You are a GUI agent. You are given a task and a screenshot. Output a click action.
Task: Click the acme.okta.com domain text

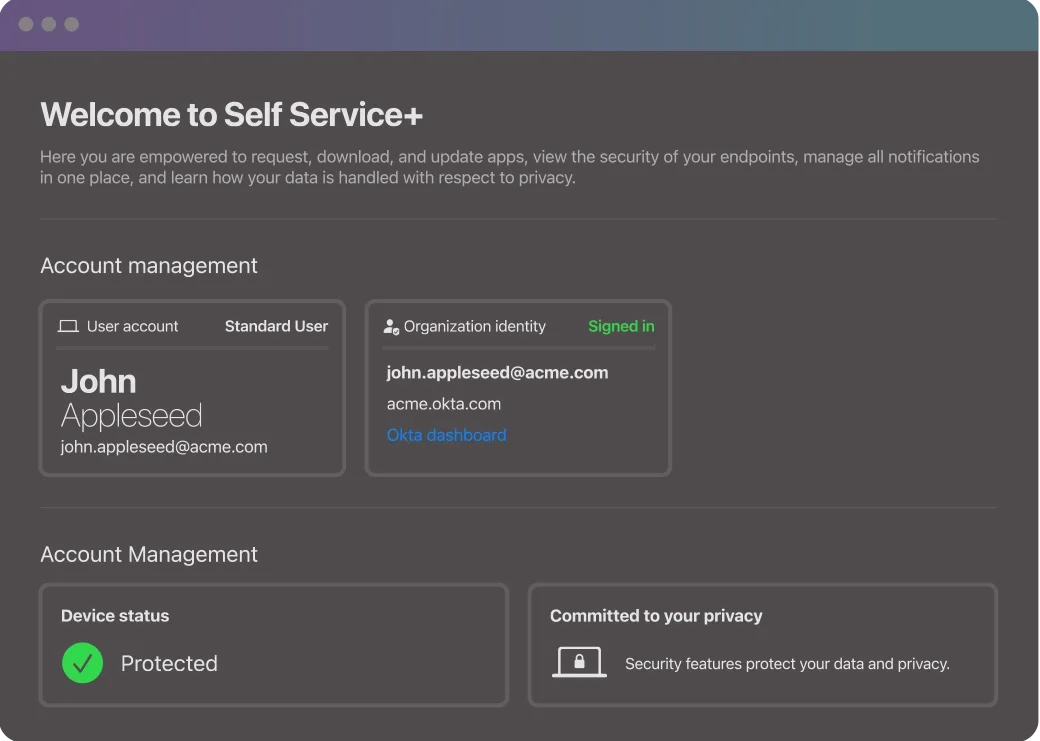(444, 404)
